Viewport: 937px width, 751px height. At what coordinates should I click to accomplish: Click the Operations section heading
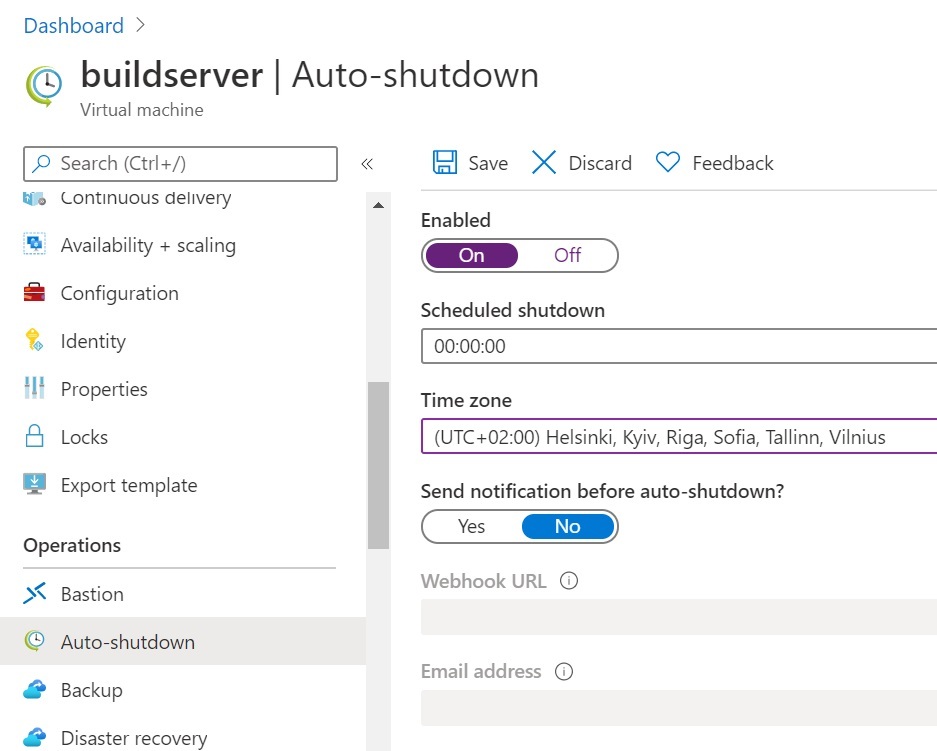coord(72,545)
